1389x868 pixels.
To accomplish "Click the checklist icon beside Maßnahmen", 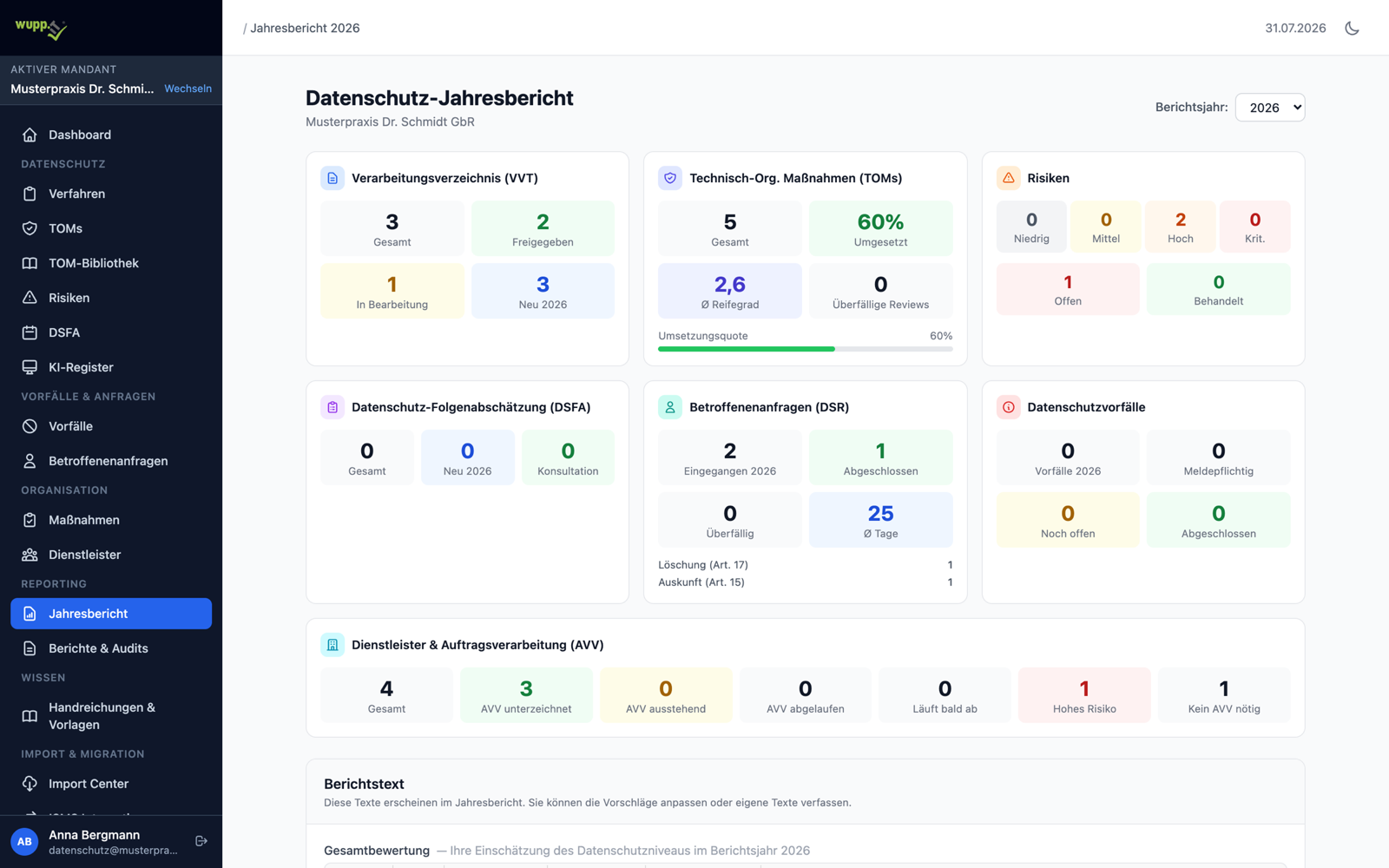I will (30, 520).
